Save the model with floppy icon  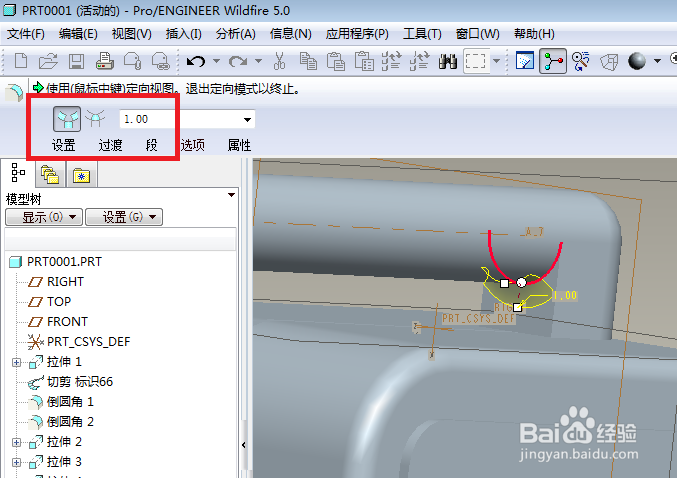pos(76,61)
